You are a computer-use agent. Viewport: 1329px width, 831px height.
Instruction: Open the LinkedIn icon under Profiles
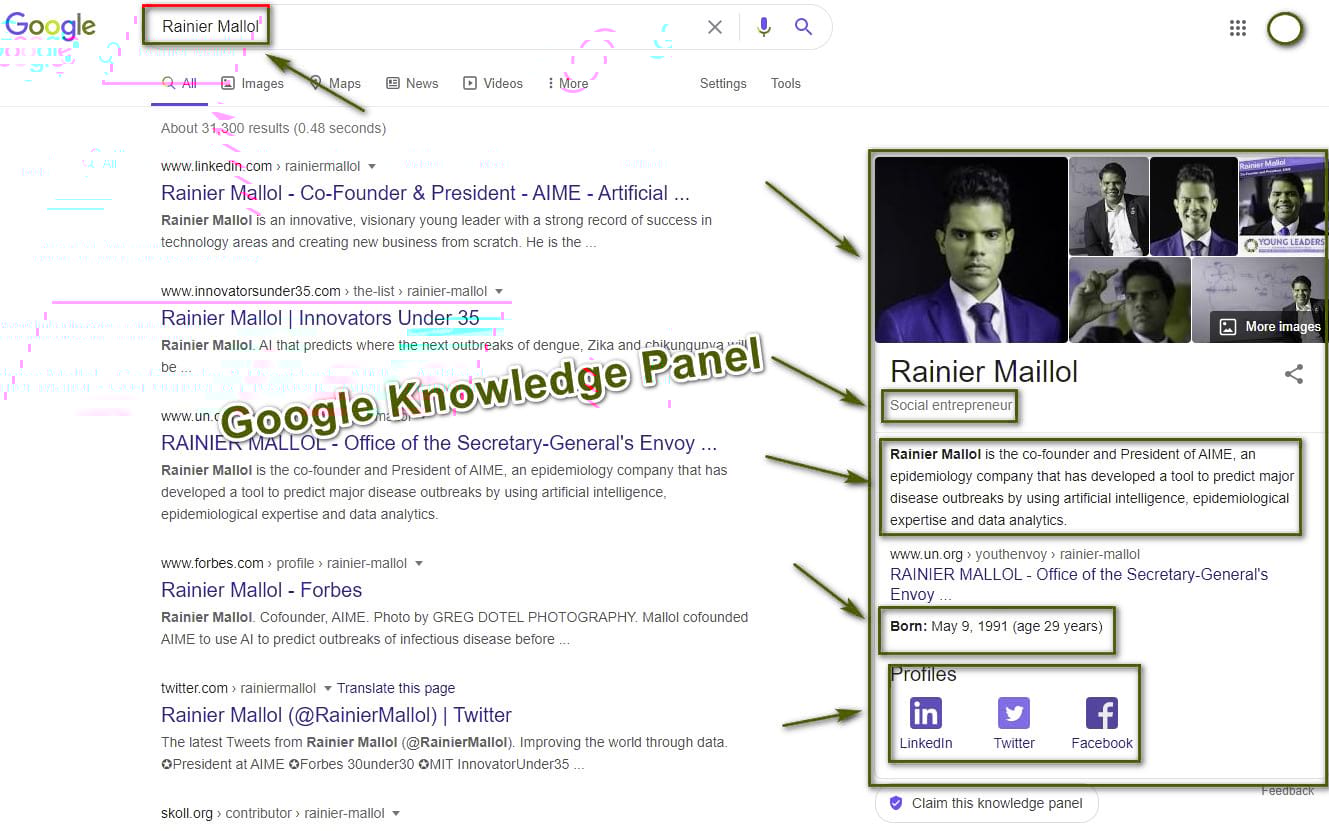(925, 713)
